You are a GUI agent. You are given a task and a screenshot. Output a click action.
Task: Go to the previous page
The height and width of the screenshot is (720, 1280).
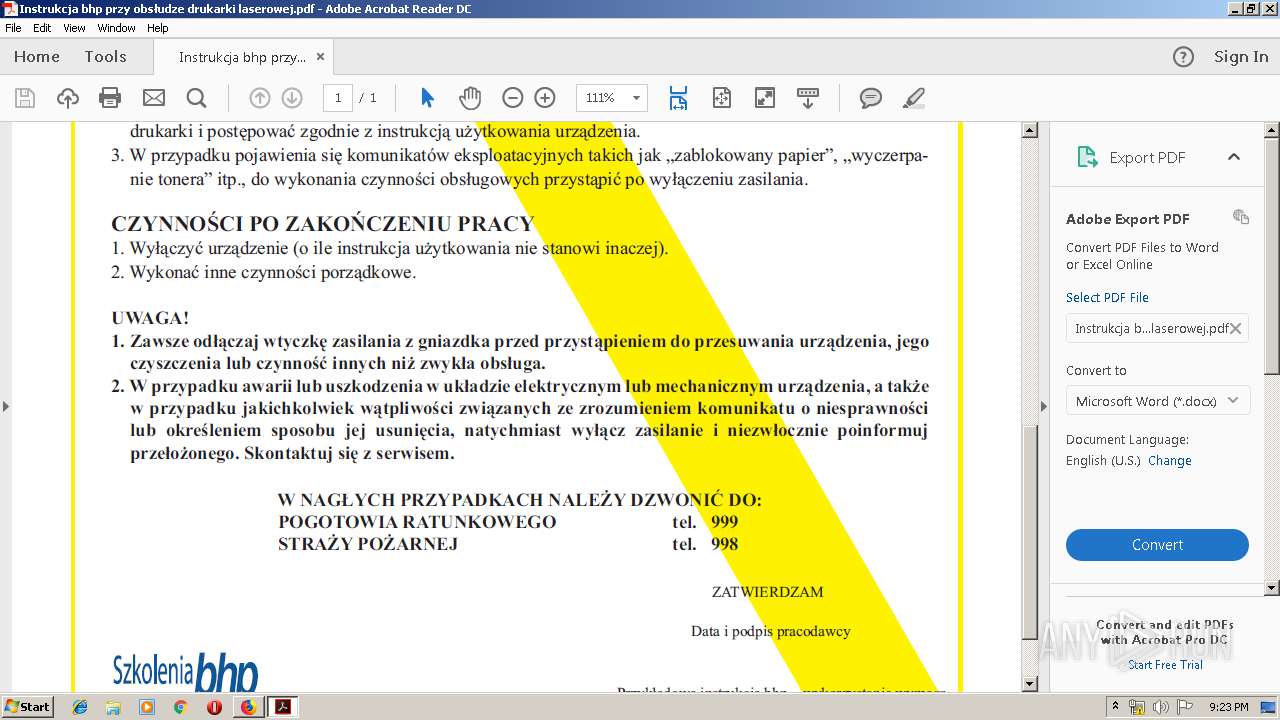click(x=260, y=98)
